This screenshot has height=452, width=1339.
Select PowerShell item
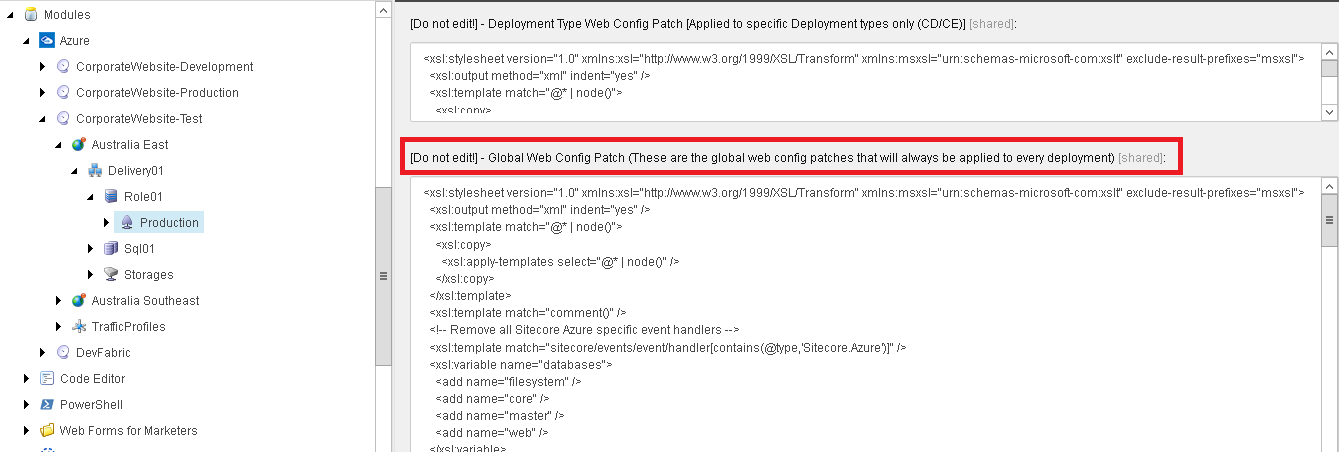tap(91, 405)
